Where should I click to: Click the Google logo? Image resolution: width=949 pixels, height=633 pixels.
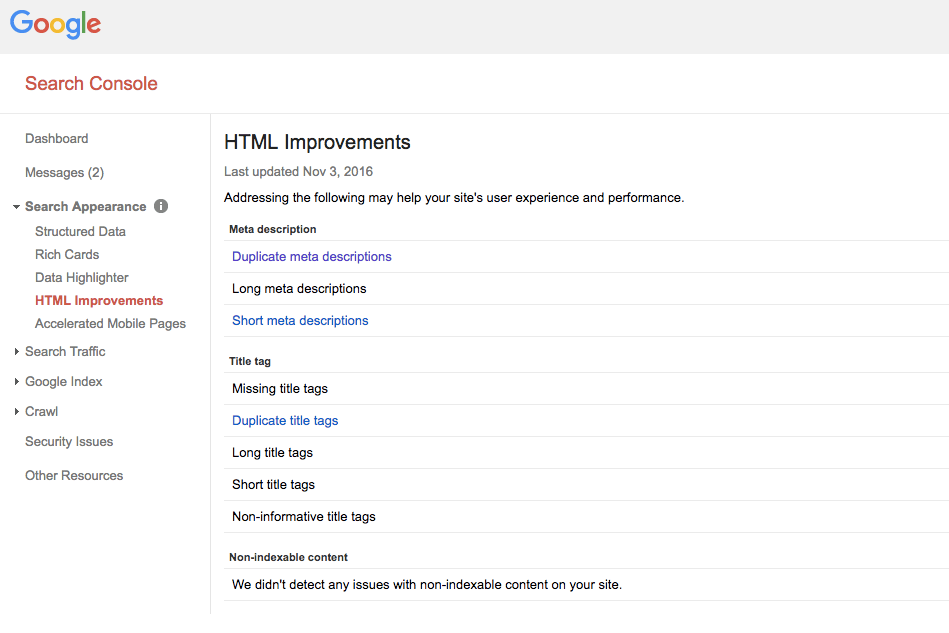point(56,24)
